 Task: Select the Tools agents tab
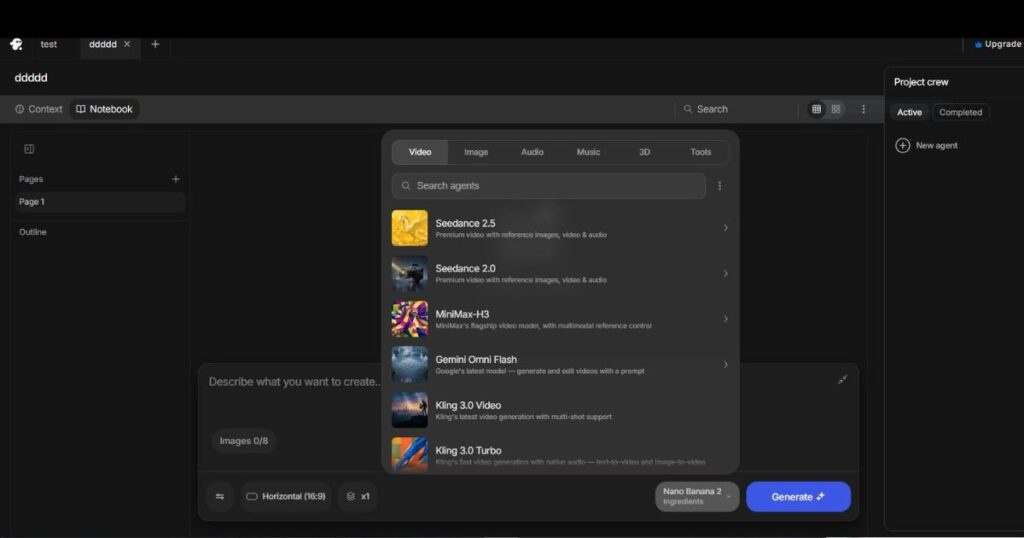(x=701, y=152)
